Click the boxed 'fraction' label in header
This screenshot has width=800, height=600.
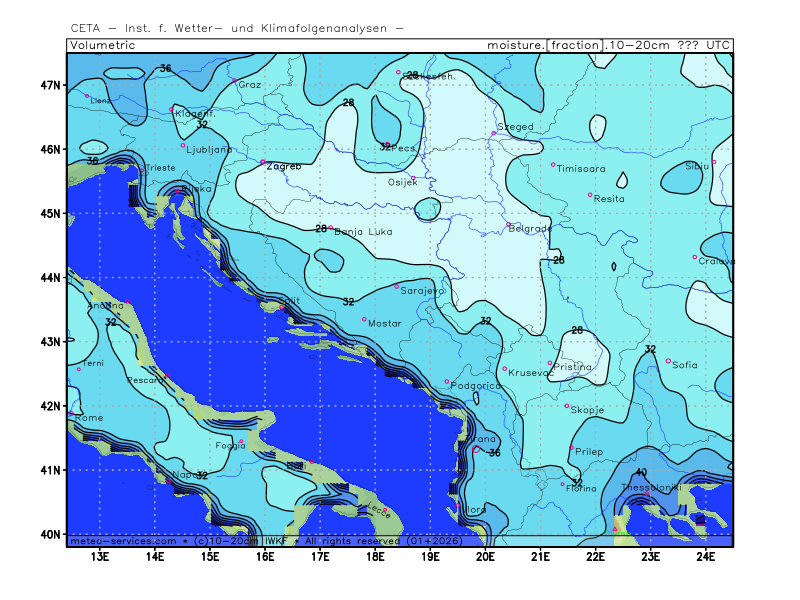[x=575, y=45]
